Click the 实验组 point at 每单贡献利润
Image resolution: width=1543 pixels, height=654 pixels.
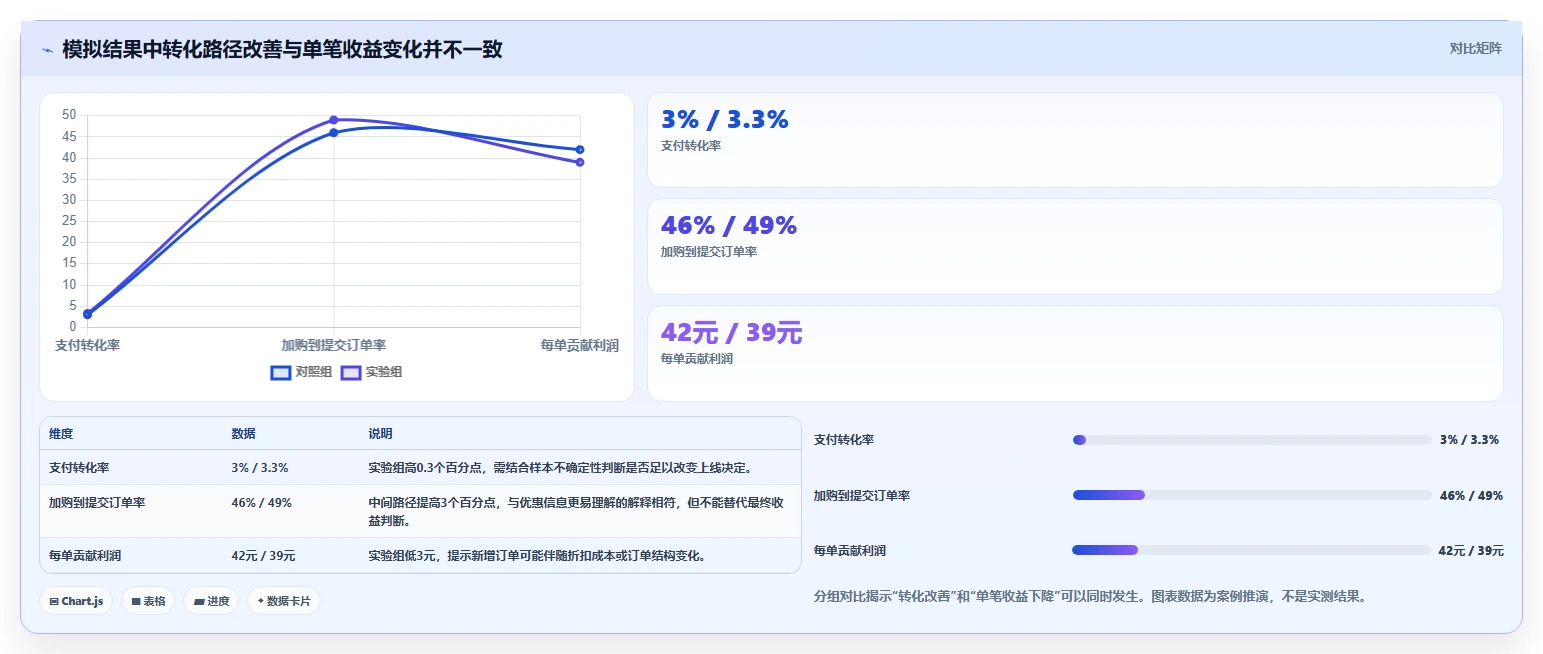(580, 162)
